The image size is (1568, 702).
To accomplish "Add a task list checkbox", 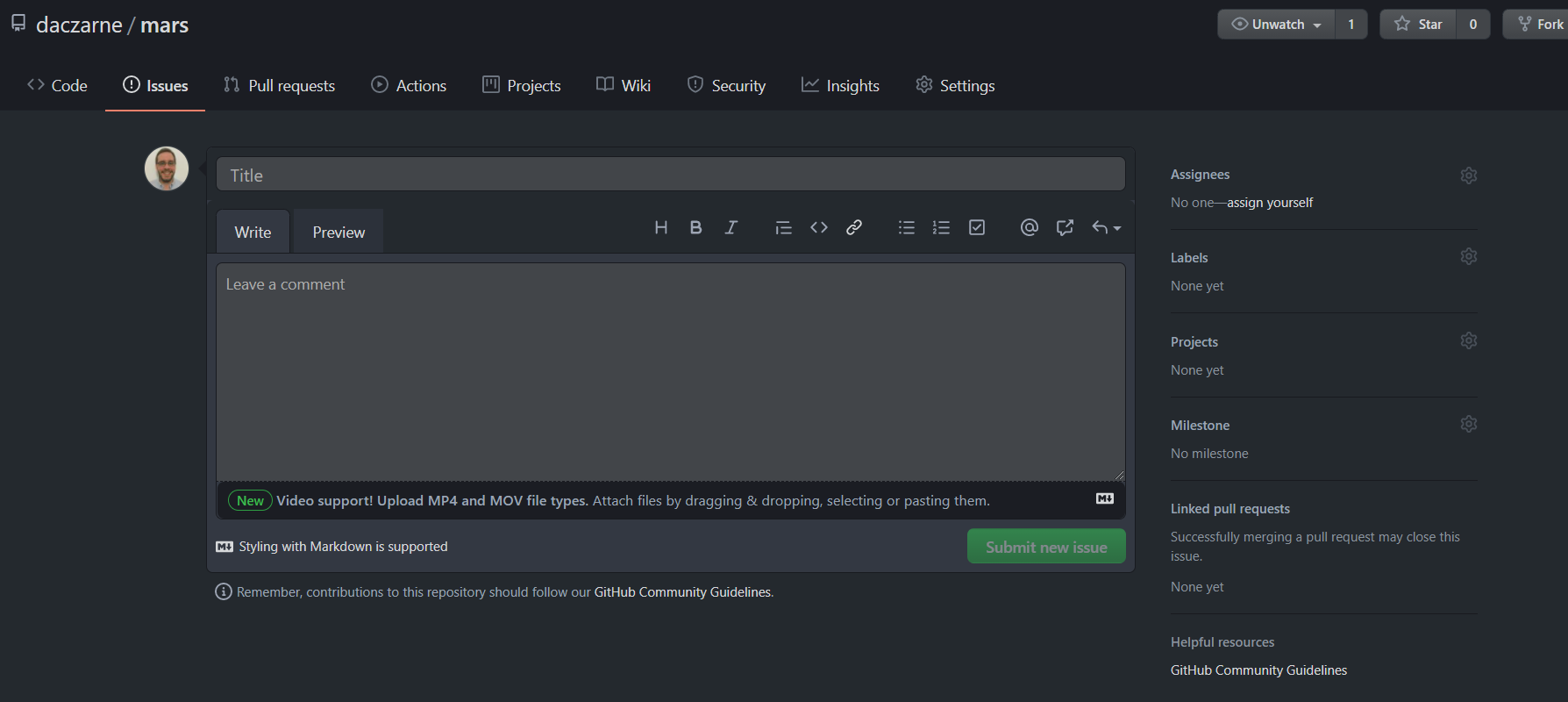I will (977, 228).
